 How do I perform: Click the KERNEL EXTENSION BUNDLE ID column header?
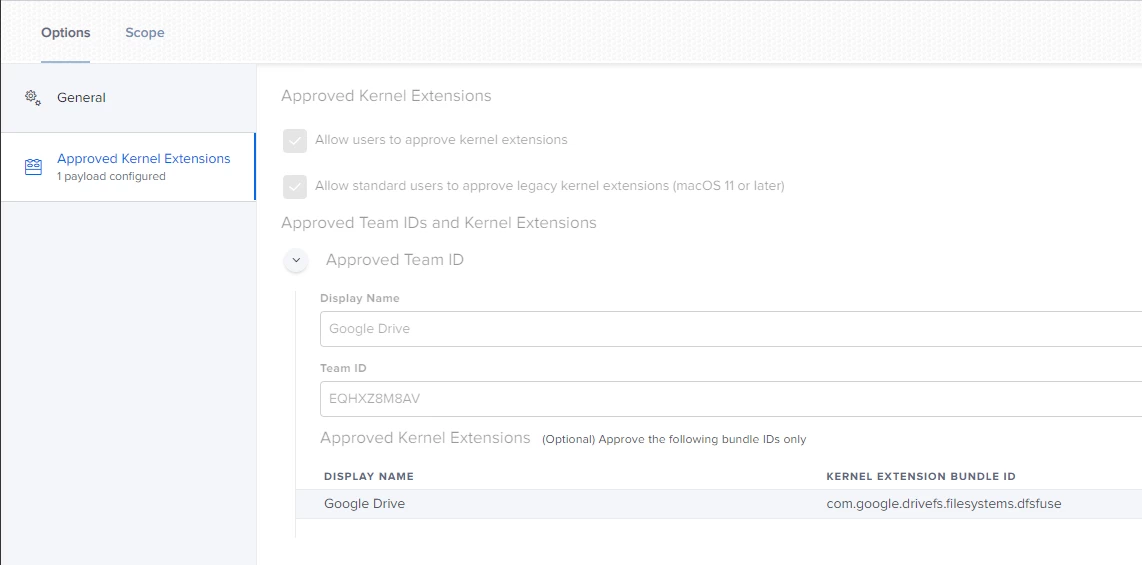(920, 476)
